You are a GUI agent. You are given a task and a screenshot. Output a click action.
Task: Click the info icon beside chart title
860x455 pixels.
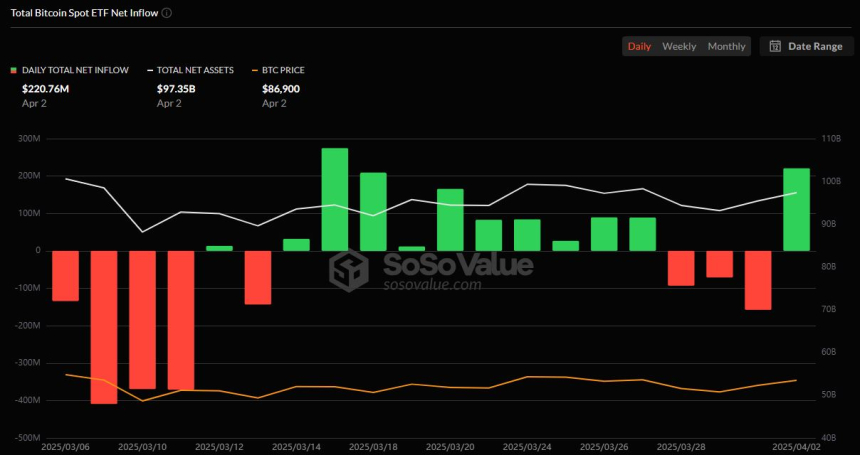[x=167, y=13]
